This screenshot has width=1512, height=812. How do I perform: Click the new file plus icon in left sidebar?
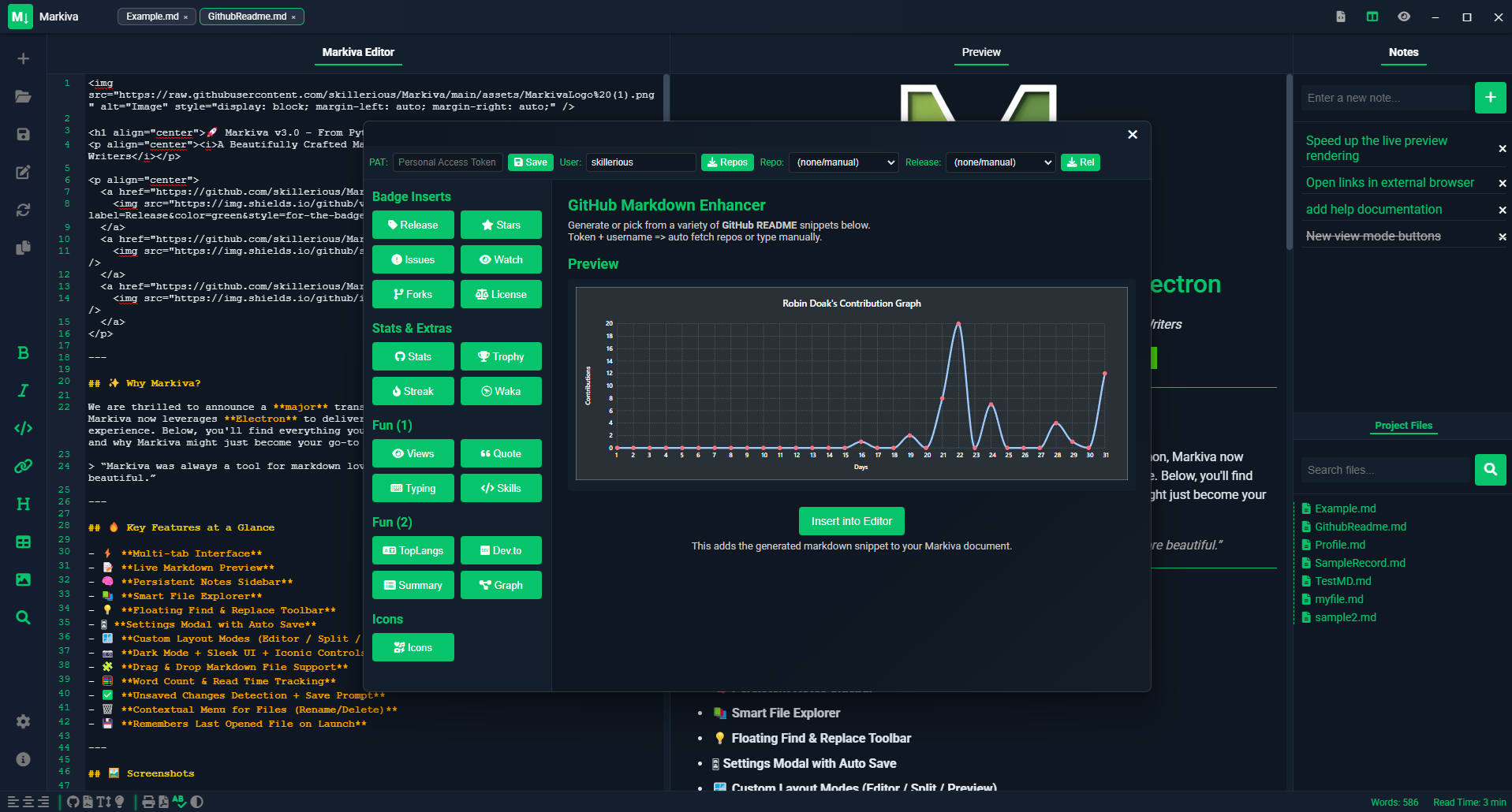(x=24, y=58)
